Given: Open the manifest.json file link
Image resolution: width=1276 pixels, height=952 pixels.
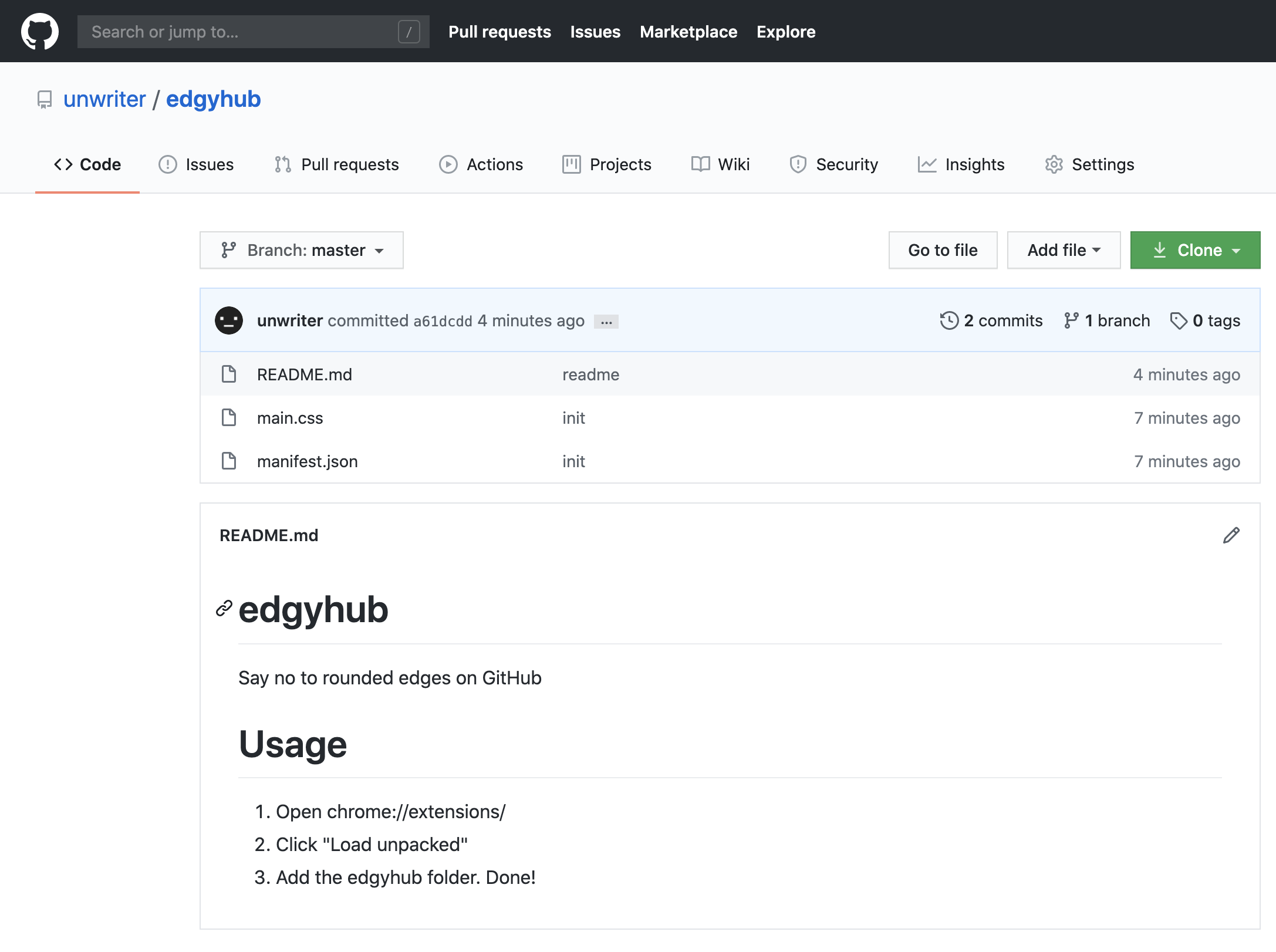Looking at the screenshot, I should (307, 461).
